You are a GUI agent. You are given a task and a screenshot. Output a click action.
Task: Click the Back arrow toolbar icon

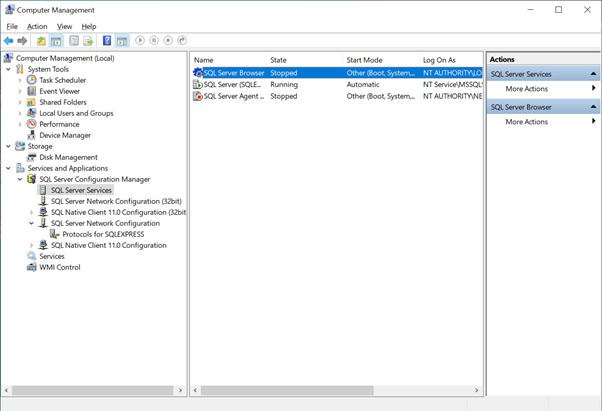(8, 41)
